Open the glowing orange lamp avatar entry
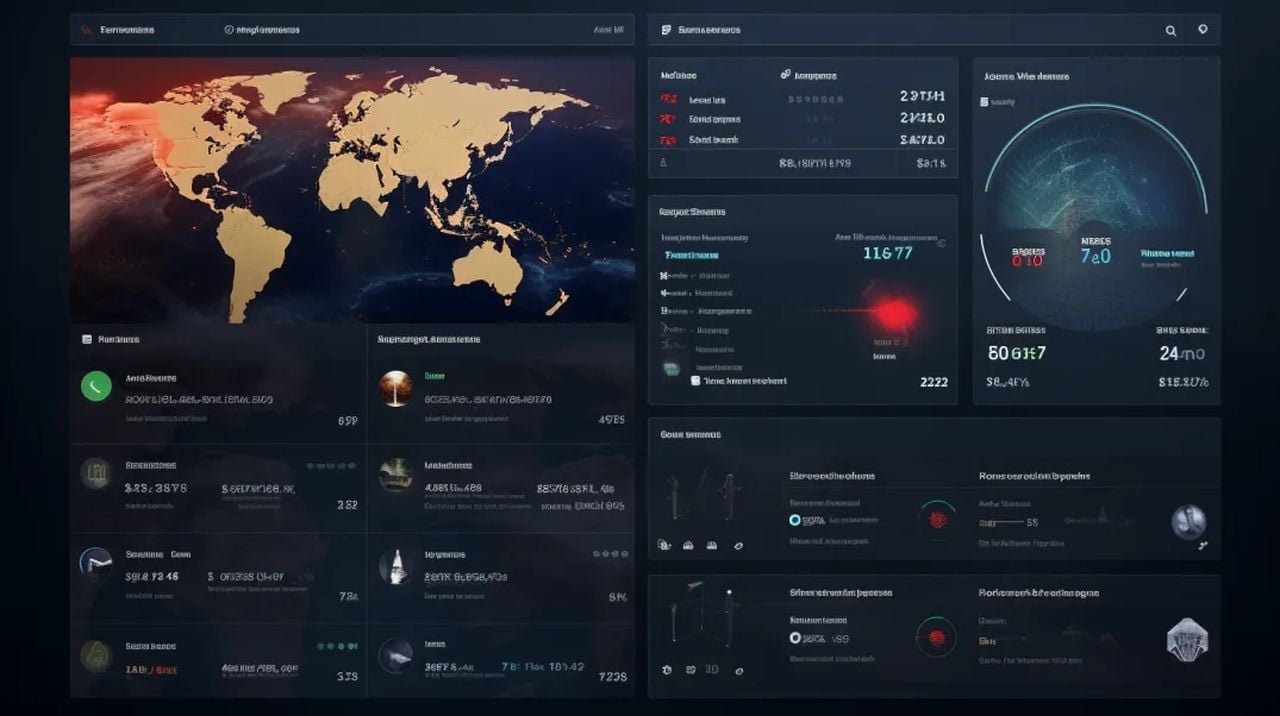This screenshot has height=716, width=1280. (x=396, y=388)
